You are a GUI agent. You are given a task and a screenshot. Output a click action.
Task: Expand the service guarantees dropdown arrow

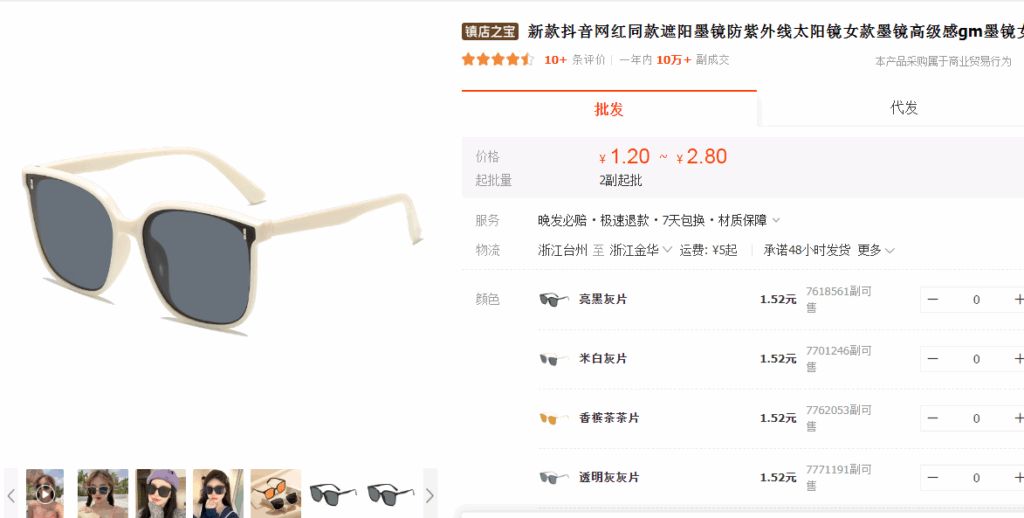[x=776, y=221]
